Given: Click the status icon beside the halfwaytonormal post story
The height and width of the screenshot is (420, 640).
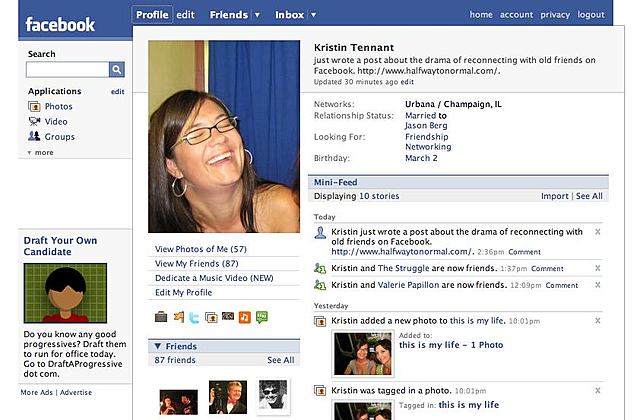Looking at the screenshot, I should point(320,233).
